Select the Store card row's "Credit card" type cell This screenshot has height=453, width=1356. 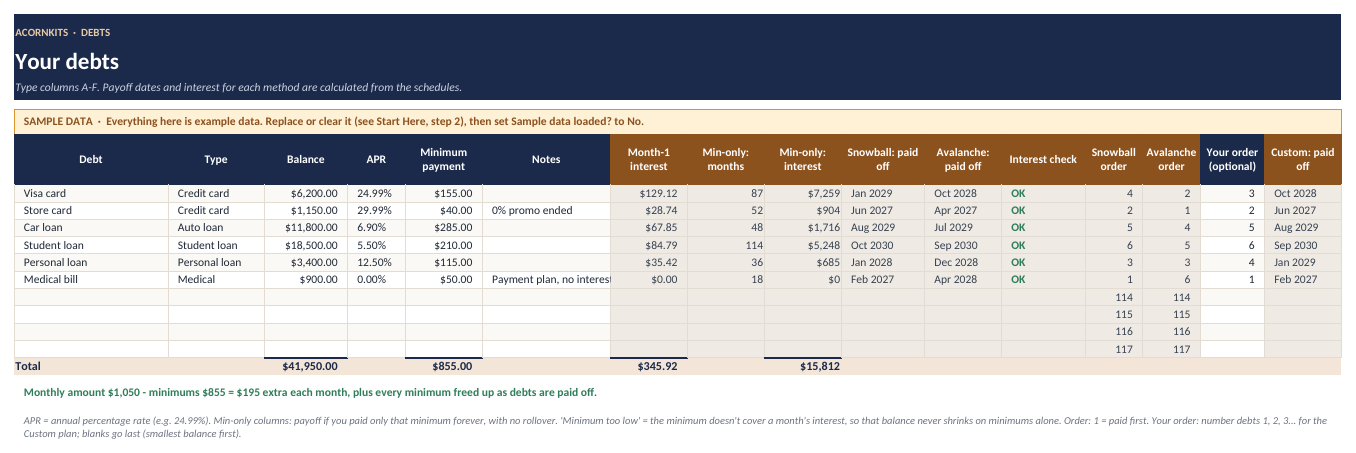(x=216, y=210)
